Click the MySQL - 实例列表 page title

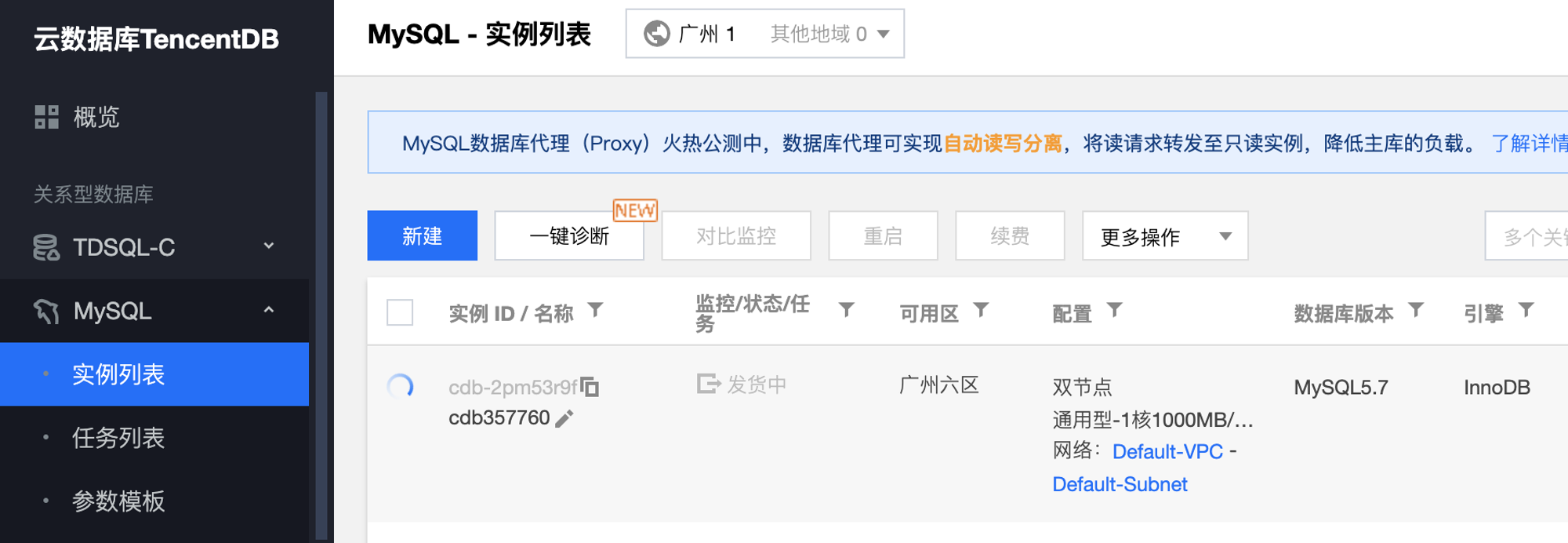[479, 35]
